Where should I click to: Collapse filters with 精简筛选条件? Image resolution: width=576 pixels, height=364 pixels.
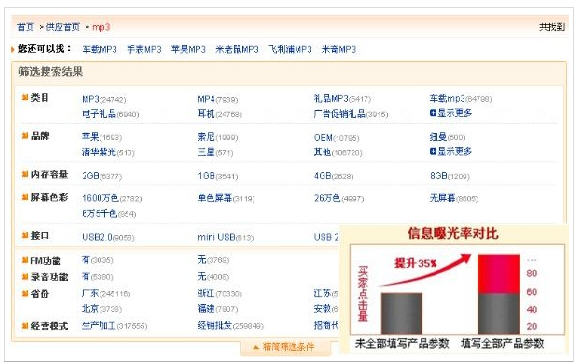(x=285, y=347)
